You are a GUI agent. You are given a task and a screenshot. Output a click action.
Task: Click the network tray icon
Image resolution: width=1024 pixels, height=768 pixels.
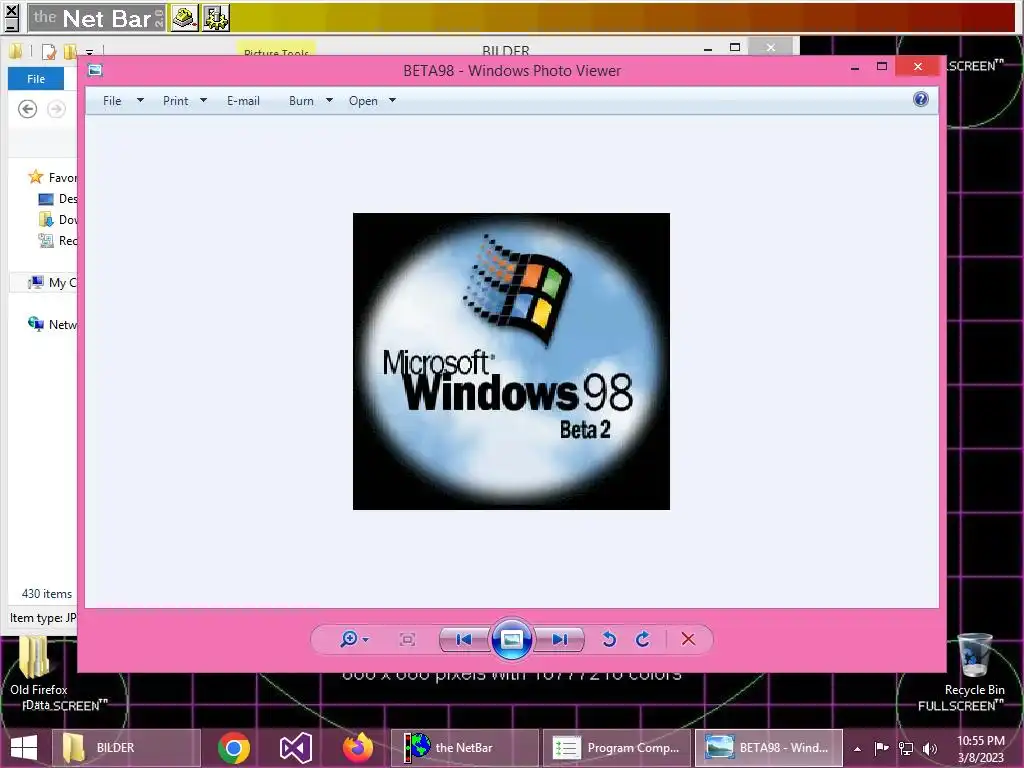click(906, 748)
